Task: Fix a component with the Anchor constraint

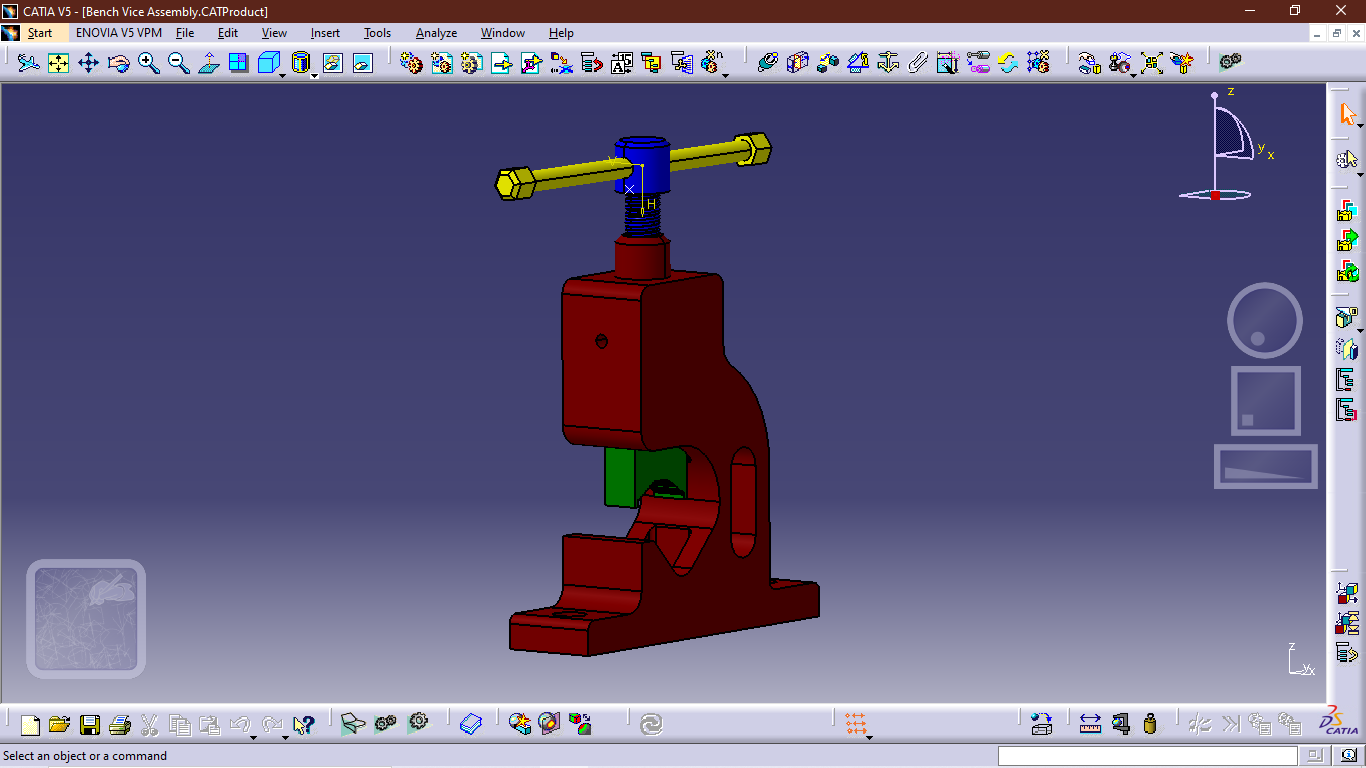Action: pos(888,62)
